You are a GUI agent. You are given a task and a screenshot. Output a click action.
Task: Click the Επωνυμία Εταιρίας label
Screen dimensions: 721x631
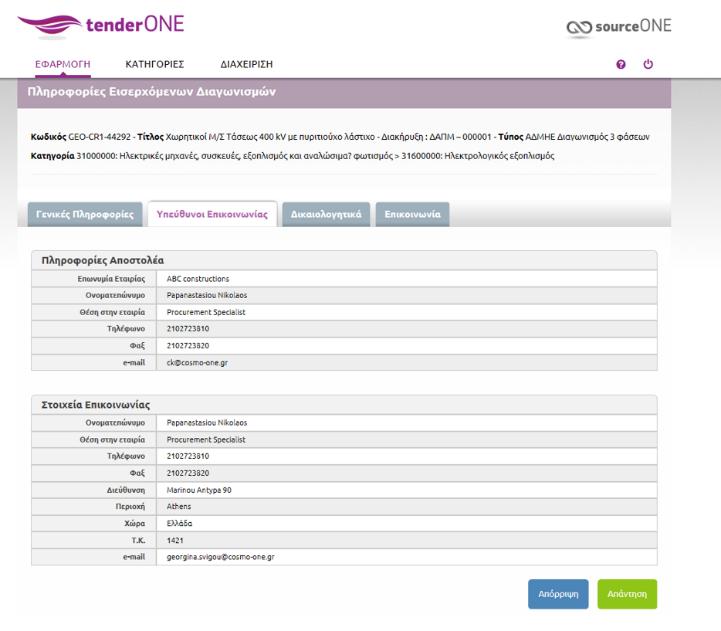(111, 279)
